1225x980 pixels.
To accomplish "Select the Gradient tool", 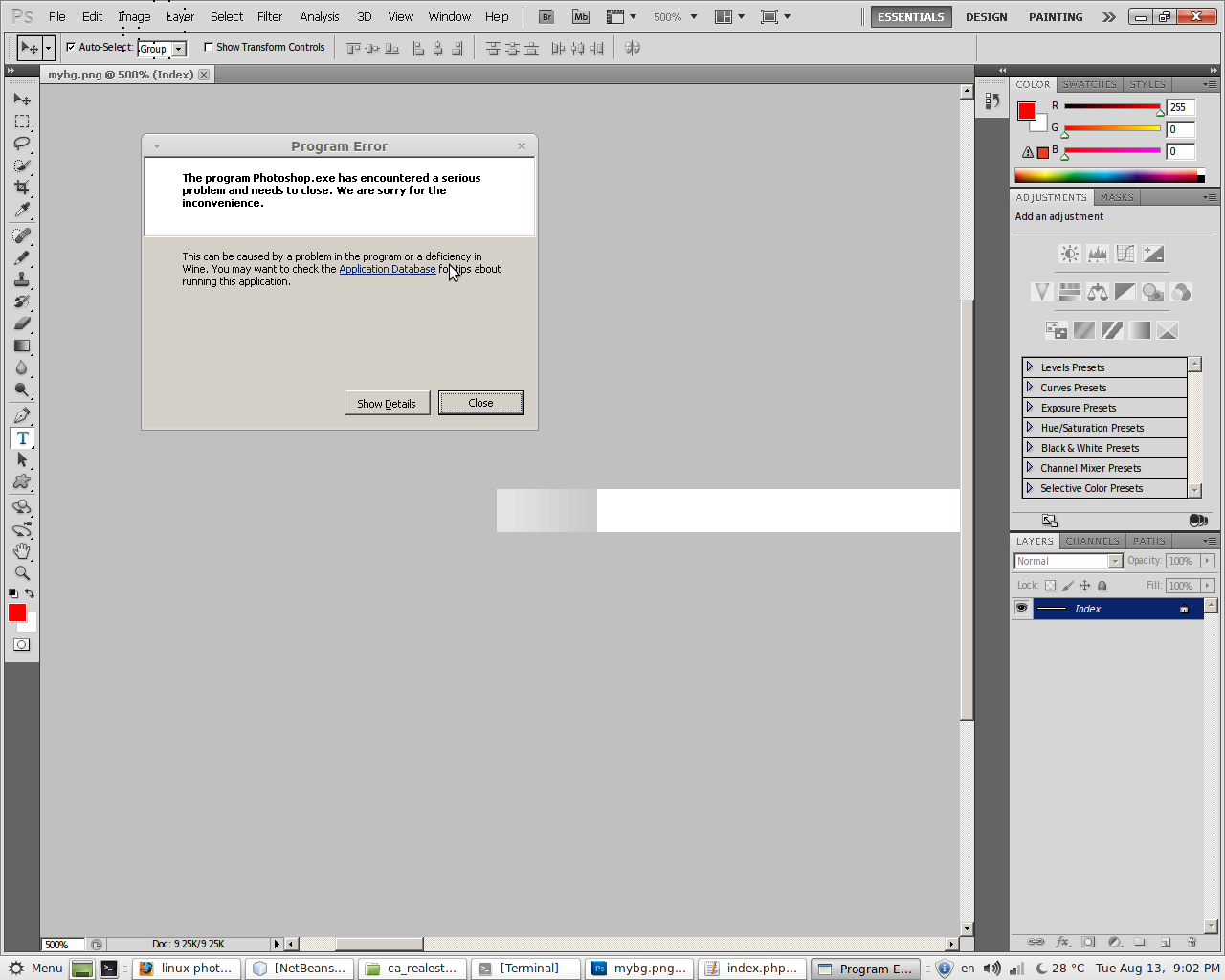I will pos(22,345).
